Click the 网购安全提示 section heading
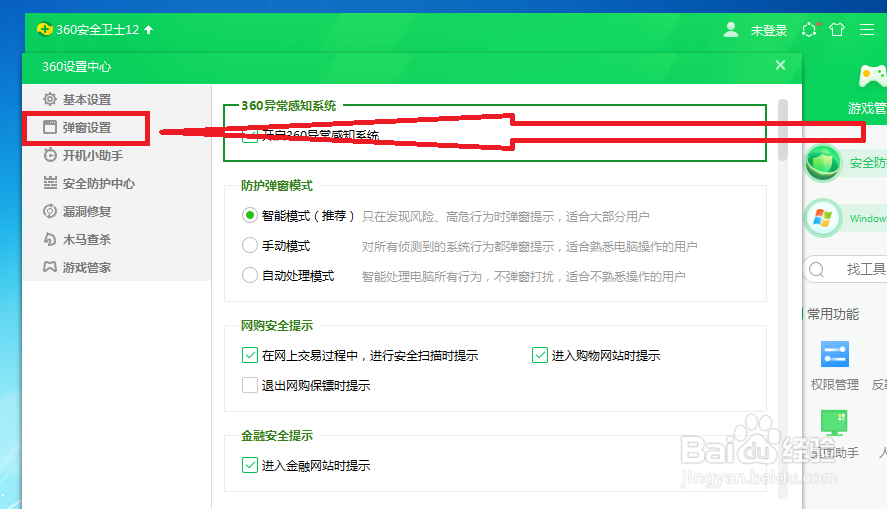The image size is (887, 509). click(x=277, y=325)
